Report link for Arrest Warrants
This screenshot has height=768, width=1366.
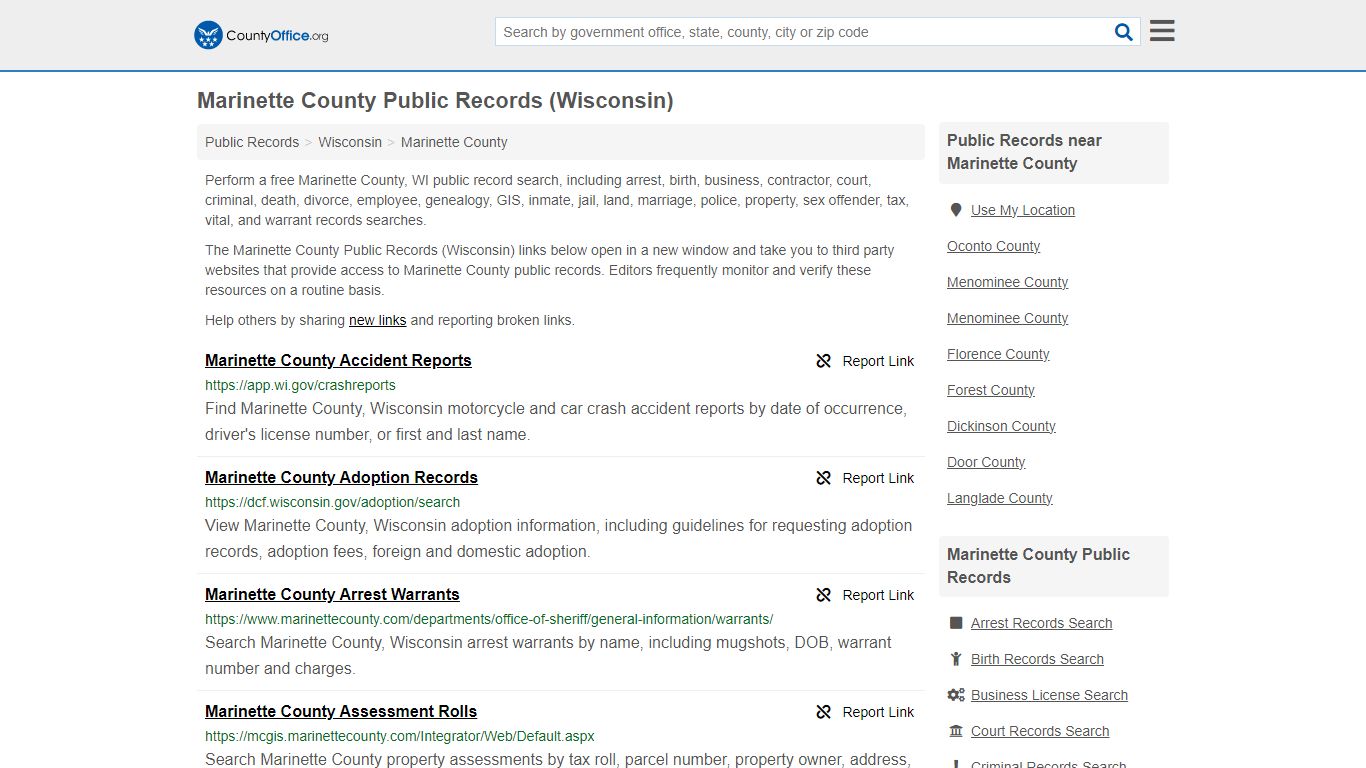[x=878, y=595]
